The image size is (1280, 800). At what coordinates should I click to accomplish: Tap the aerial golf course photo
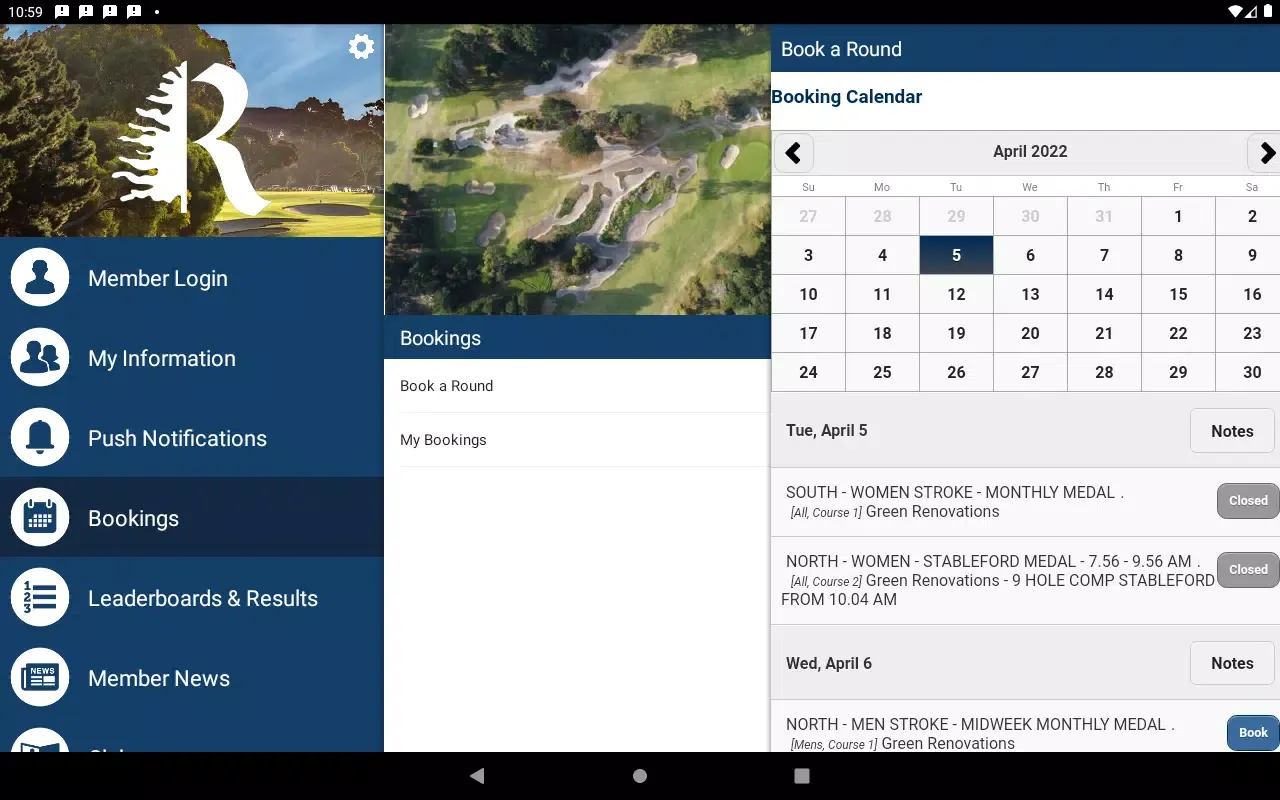(577, 170)
